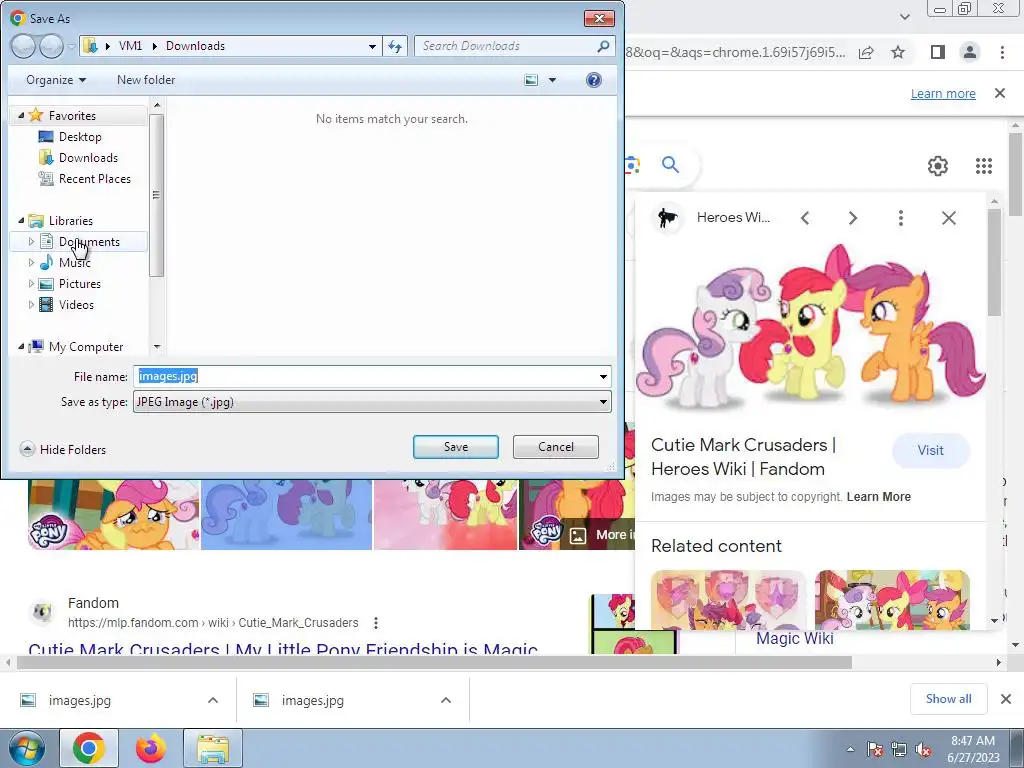Select Downloads under Favorites
The width and height of the screenshot is (1024, 768).
click(x=78, y=157)
